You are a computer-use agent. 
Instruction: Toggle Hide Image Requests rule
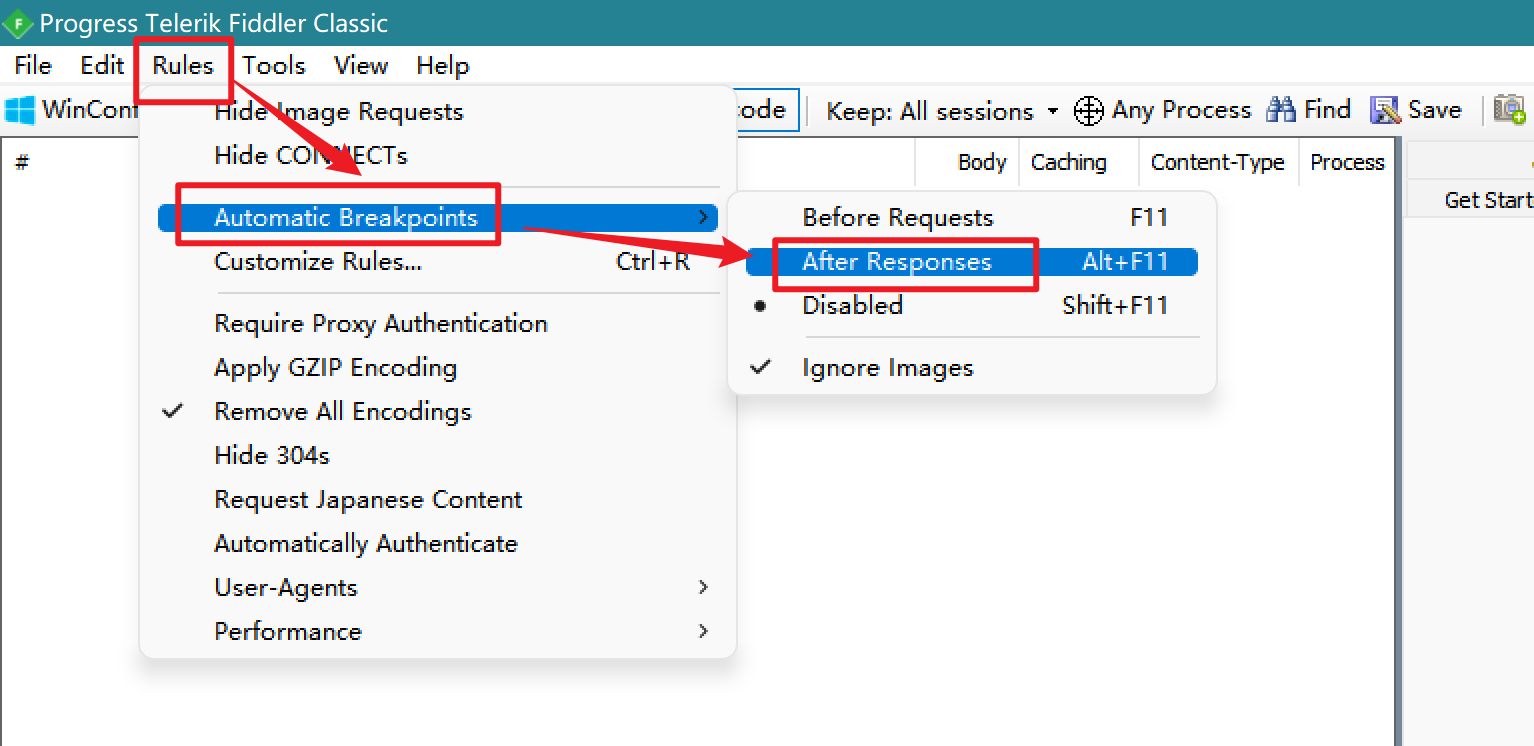tap(438, 111)
